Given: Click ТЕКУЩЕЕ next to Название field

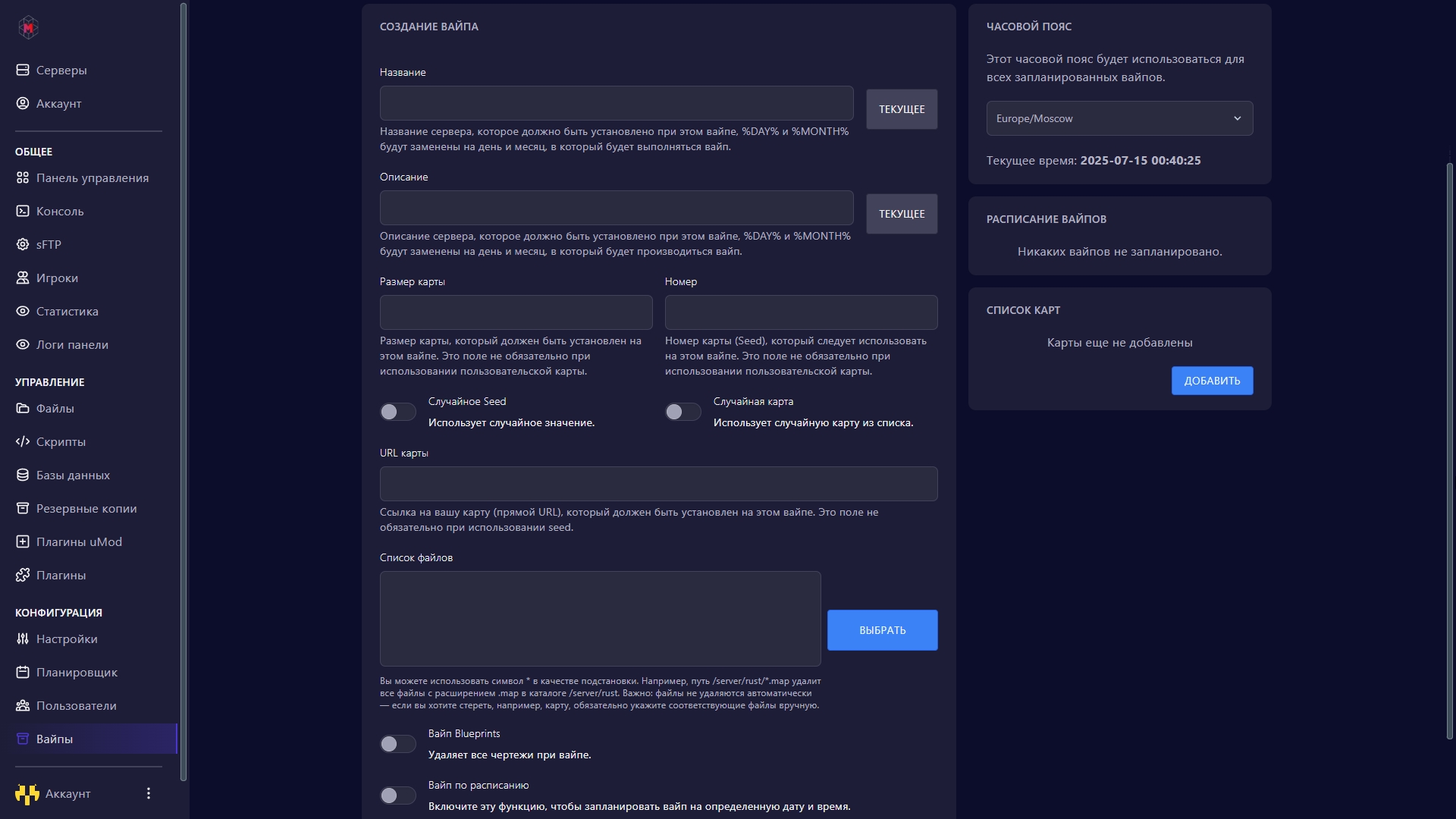Looking at the screenshot, I should (901, 108).
